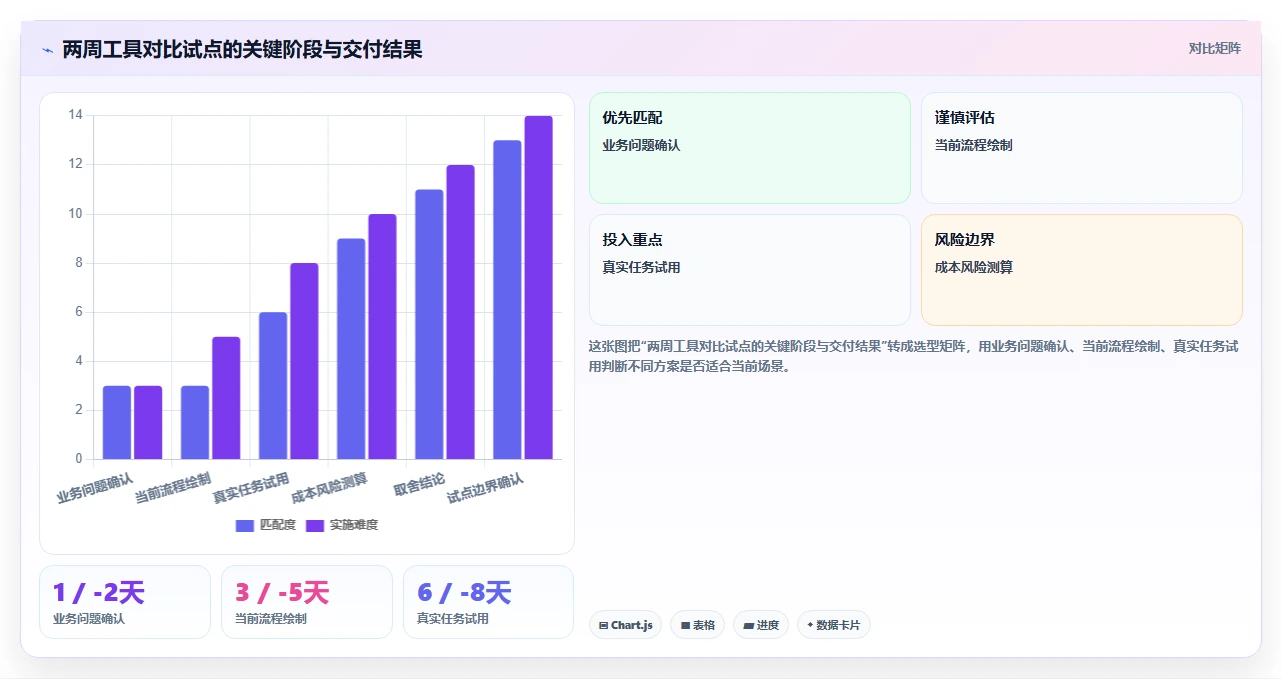The width and height of the screenshot is (1282, 679).
Task: Click the 实施难度 bar for 业务问题确认
Action: tap(148, 422)
